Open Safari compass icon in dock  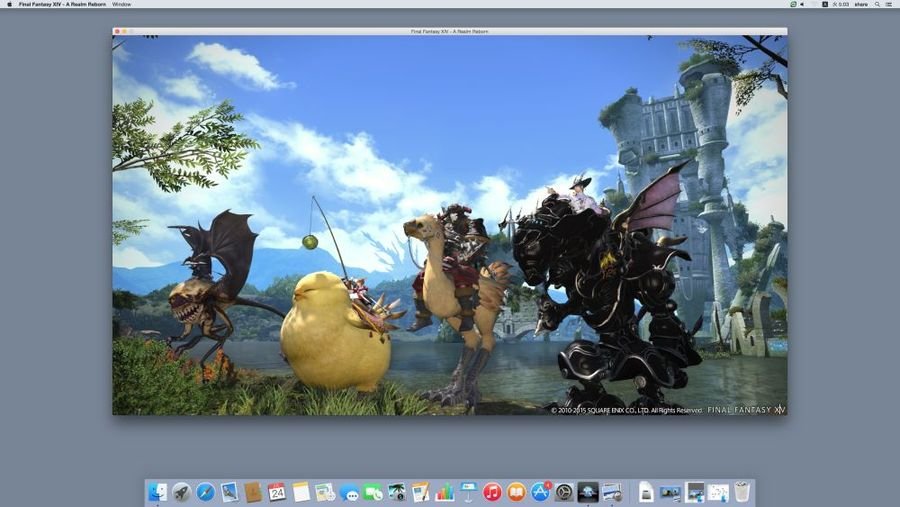pos(205,492)
